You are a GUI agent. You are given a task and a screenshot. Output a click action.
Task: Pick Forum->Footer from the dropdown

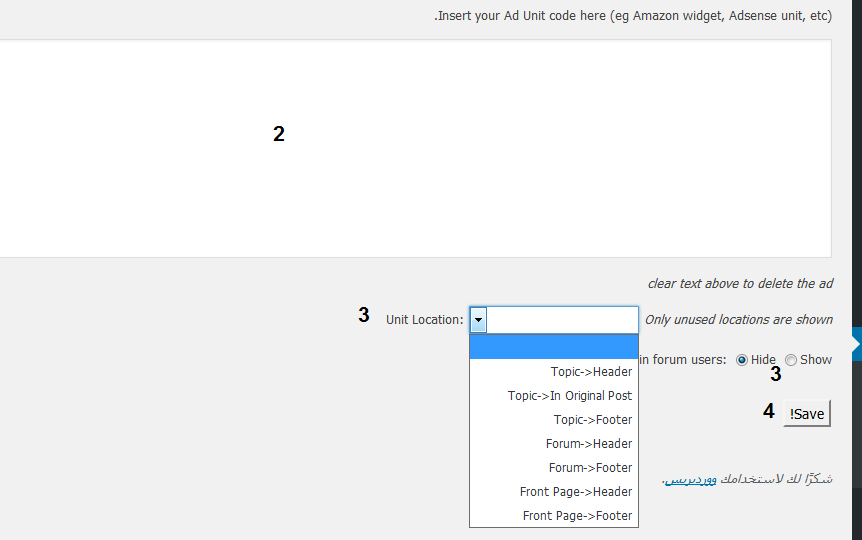click(590, 468)
